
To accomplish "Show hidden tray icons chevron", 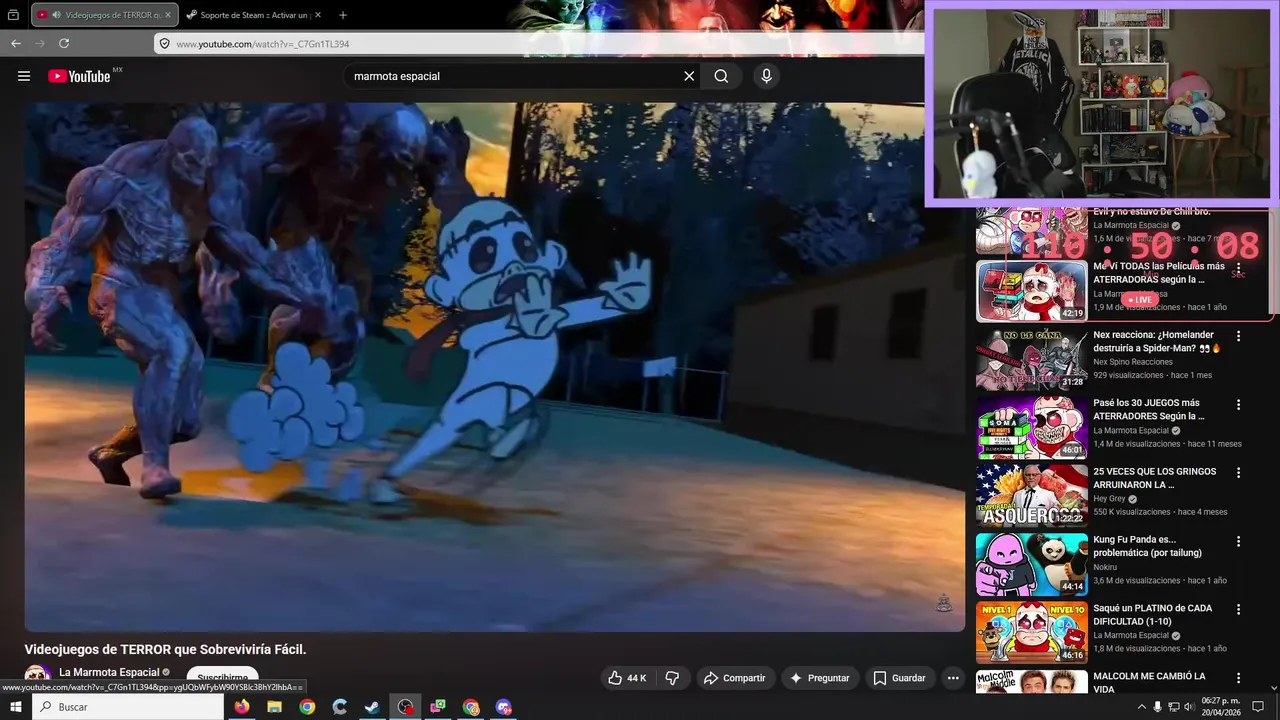I will coord(1142,707).
